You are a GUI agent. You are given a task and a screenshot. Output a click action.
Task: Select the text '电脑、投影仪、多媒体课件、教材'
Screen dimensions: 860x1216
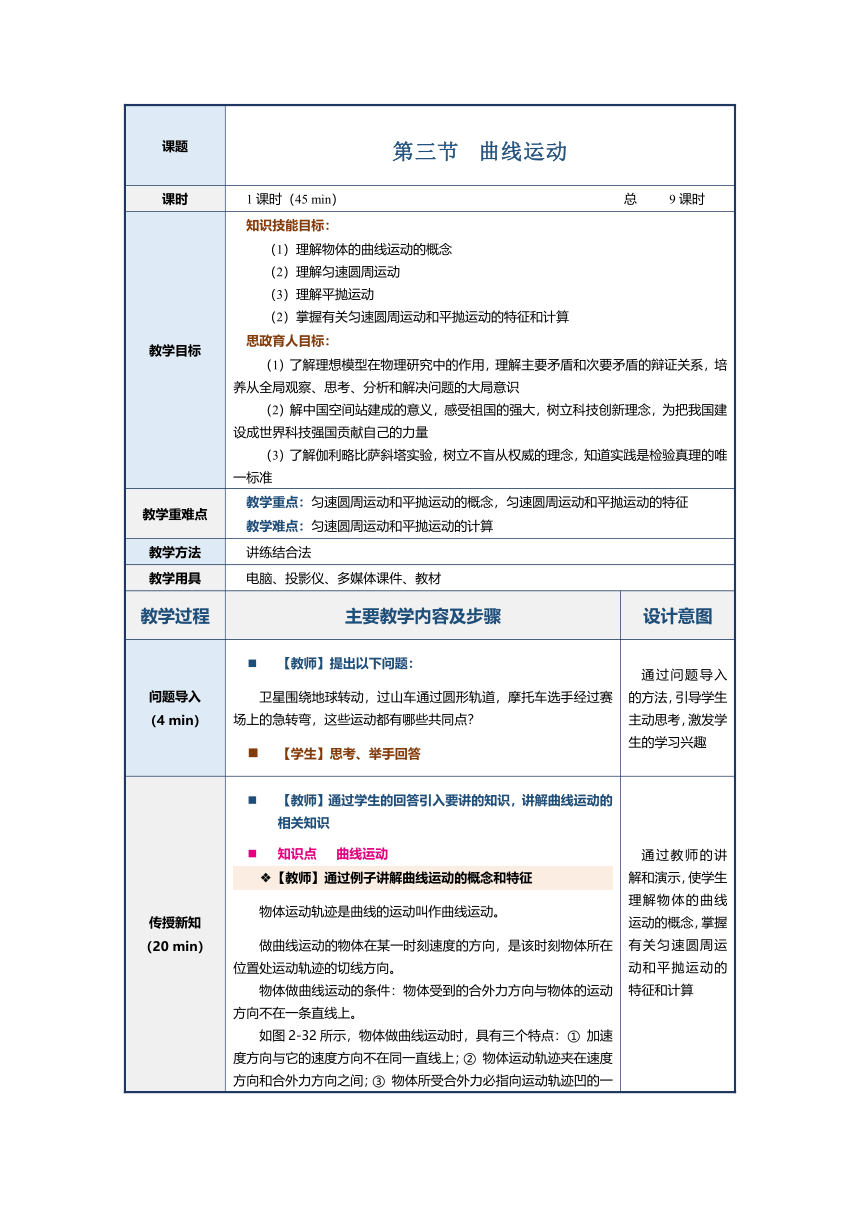tap(344, 578)
